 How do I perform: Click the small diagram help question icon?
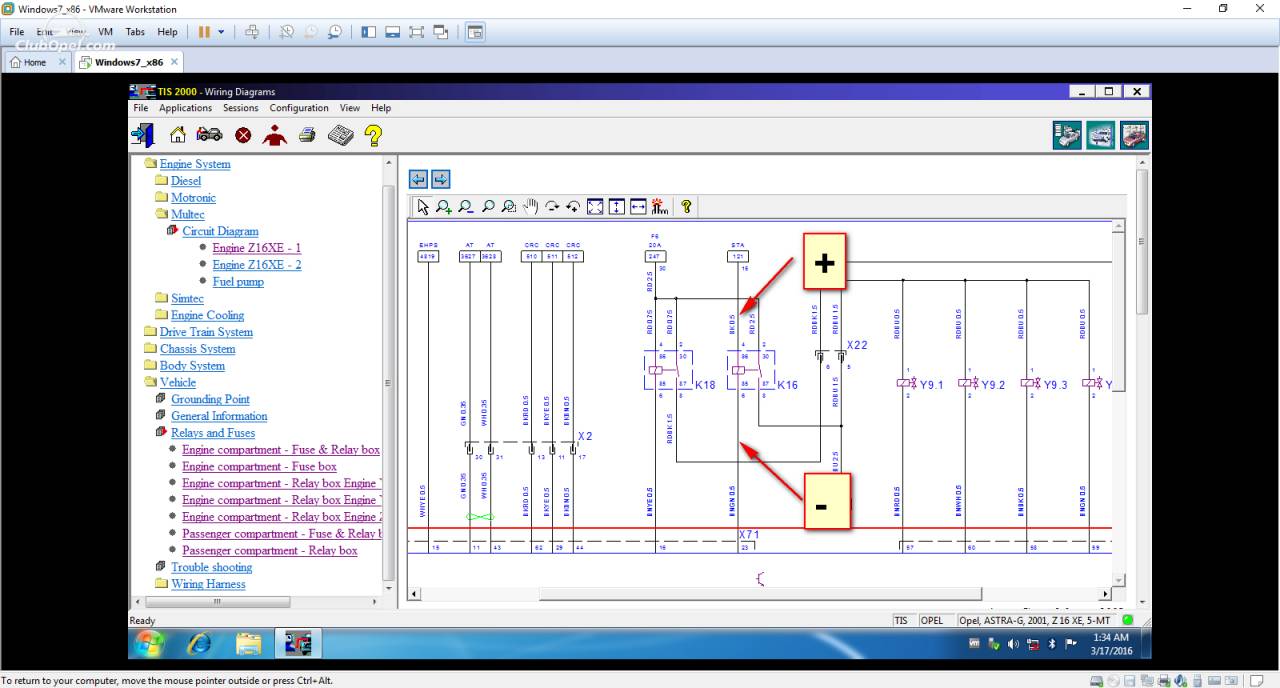[x=686, y=207]
